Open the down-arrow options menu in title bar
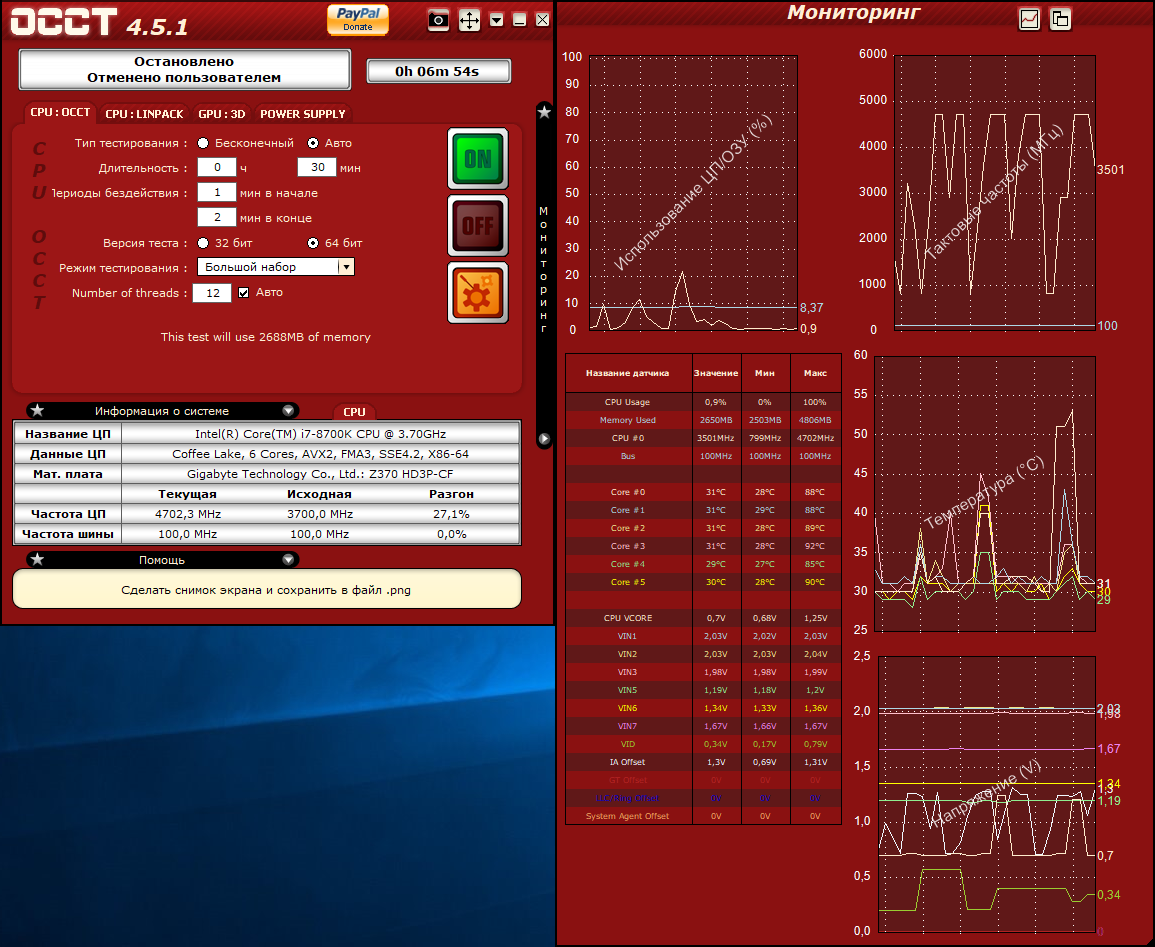The width and height of the screenshot is (1155, 947). click(x=497, y=20)
